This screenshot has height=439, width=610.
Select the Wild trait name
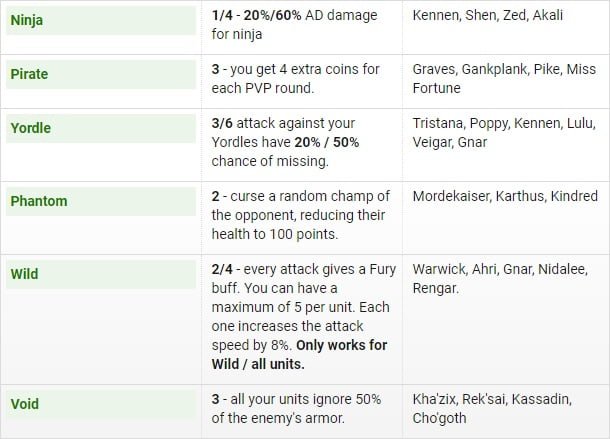tap(24, 273)
